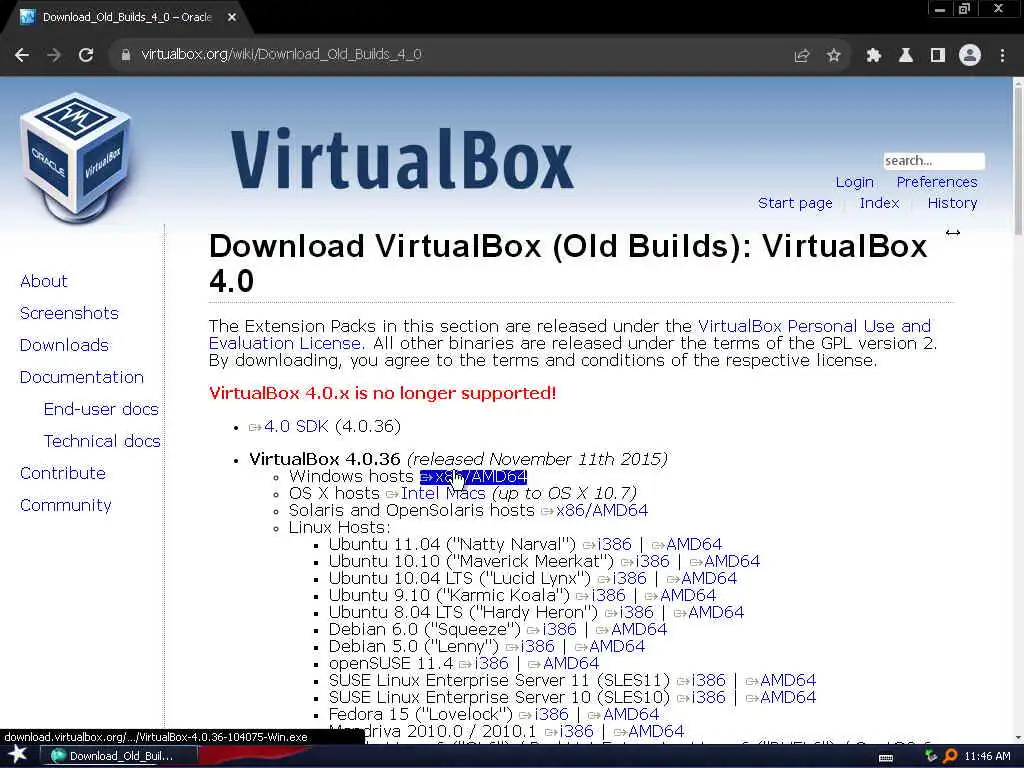The height and width of the screenshot is (768, 1024).
Task: Click the VirtualBox cube logo
Action: [76, 157]
